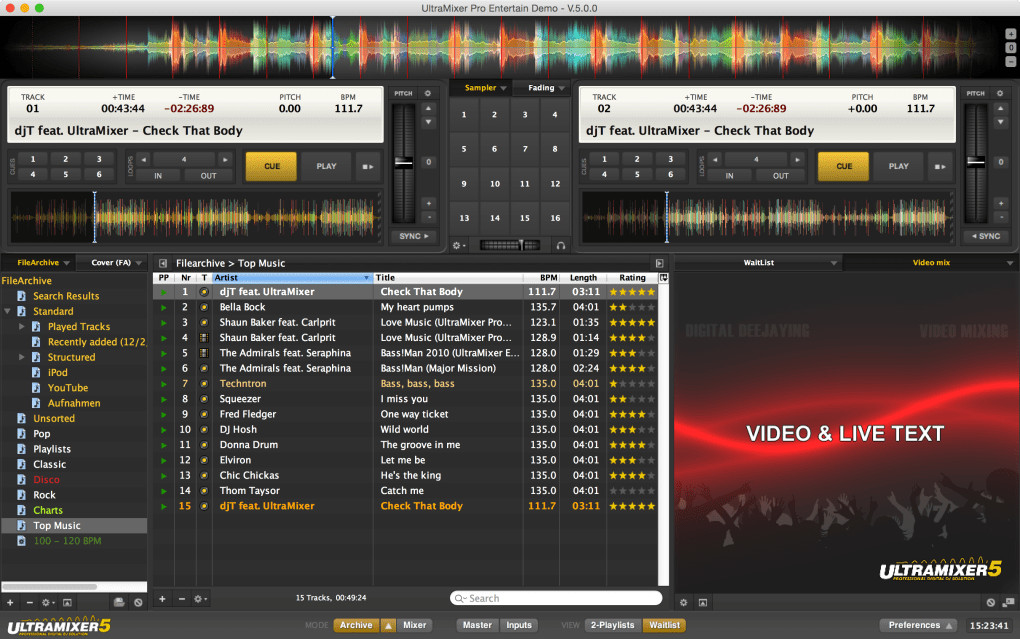Image resolution: width=1020 pixels, height=639 pixels.
Task: Collapse the file tree panel left arrow icon
Action: (x=163, y=264)
